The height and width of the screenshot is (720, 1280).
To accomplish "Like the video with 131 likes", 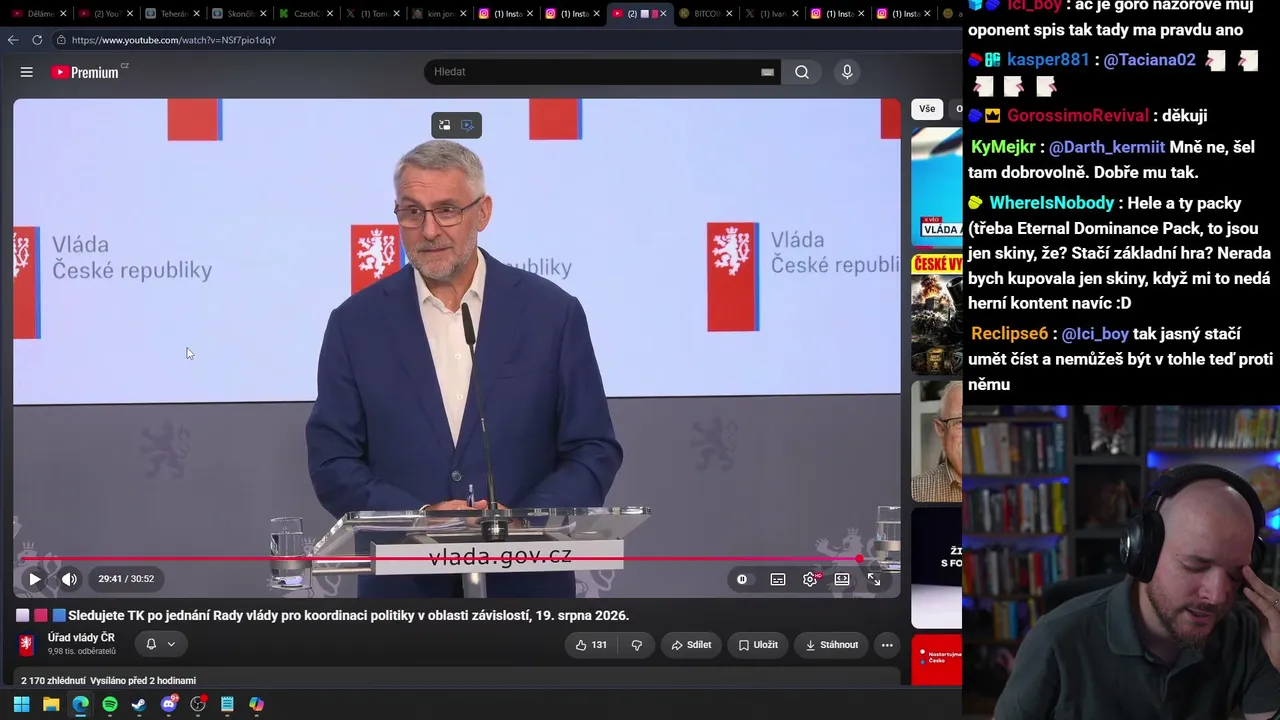I will point(591,645).
